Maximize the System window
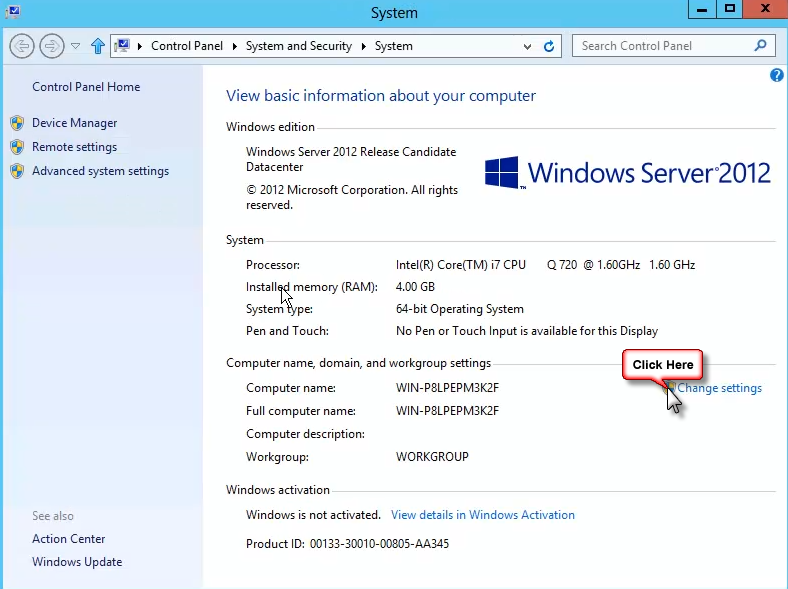The width and height of the screenshot is (788, 589). (x=730, y=9)
